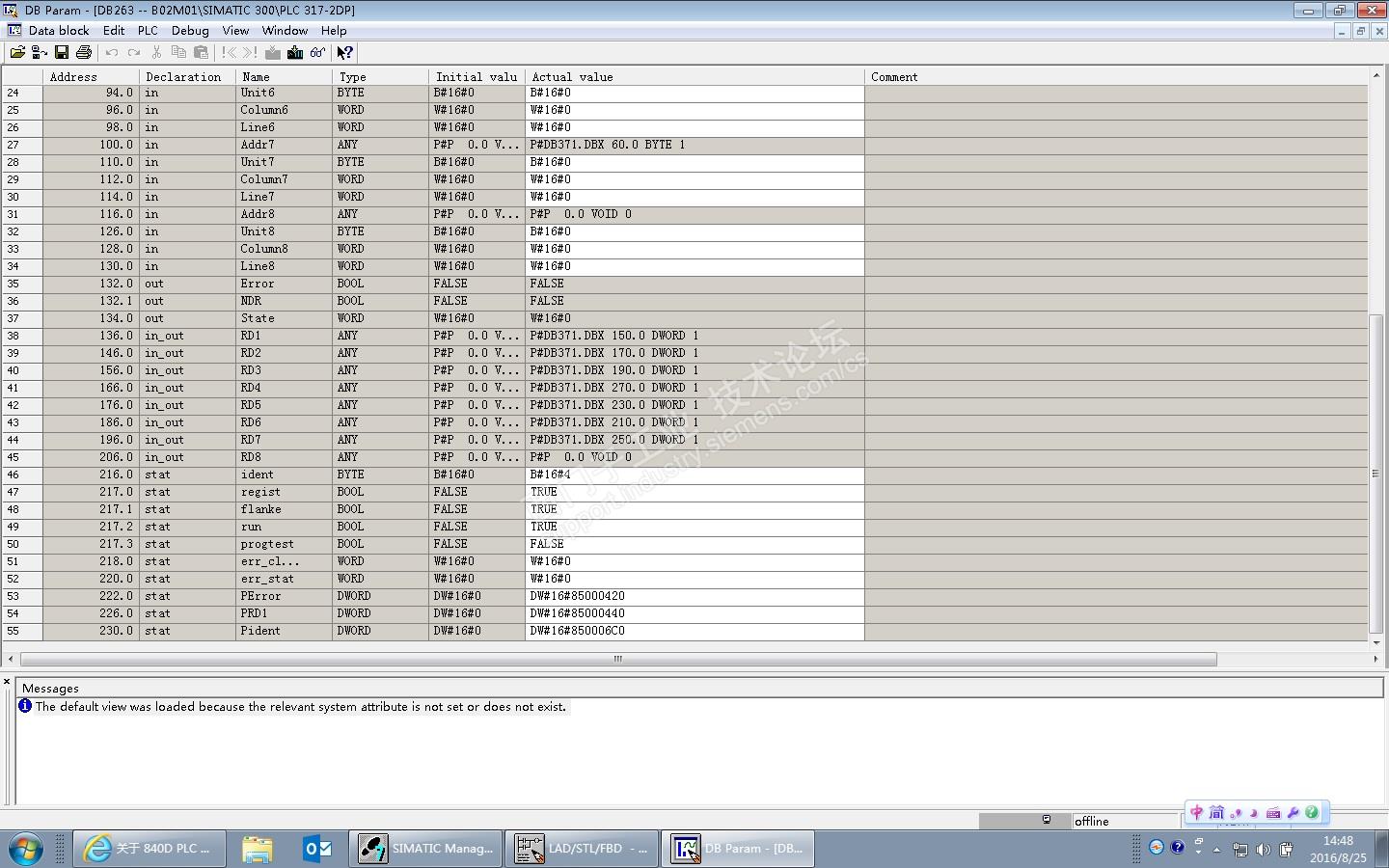Edit actual value of ident row
Viewport: 1389px width, 868px height.
pyautogui.click(x=695, y=475)
